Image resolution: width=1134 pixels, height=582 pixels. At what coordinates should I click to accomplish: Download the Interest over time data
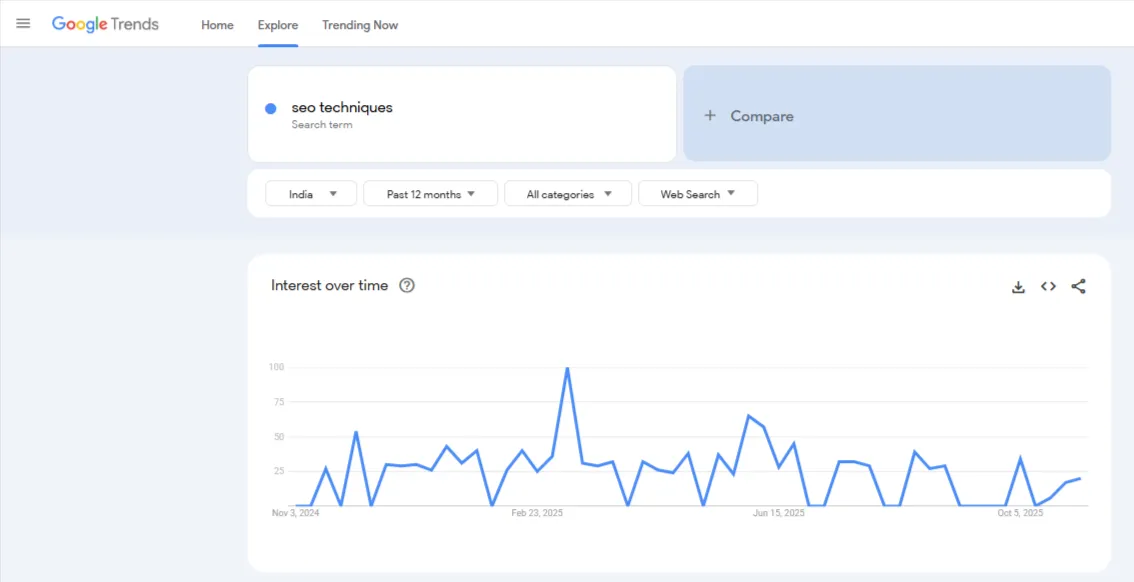(1018, 286)
